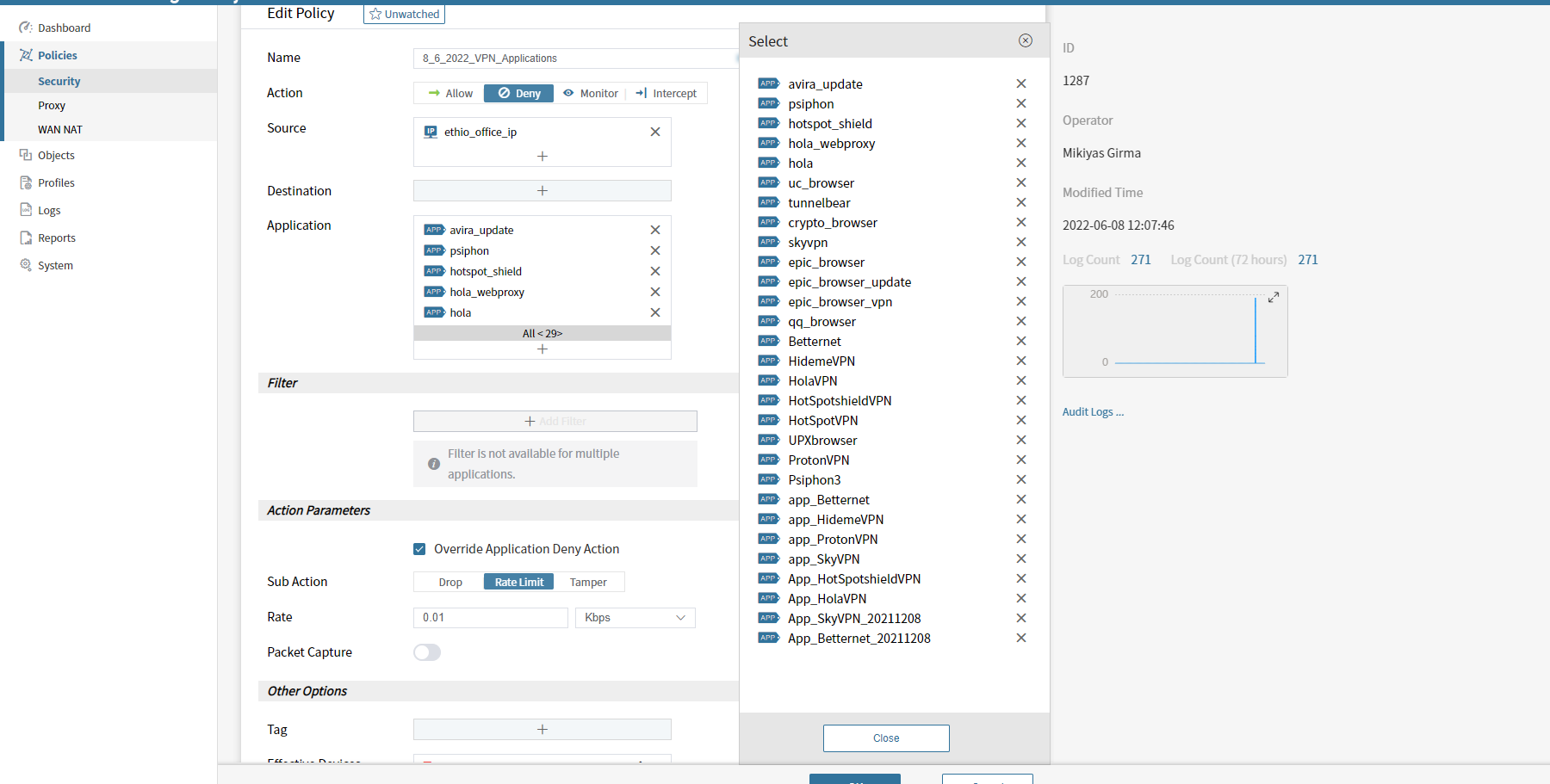
Task: Uncheck Override Application Deny Action
Action: click(419, 549)
